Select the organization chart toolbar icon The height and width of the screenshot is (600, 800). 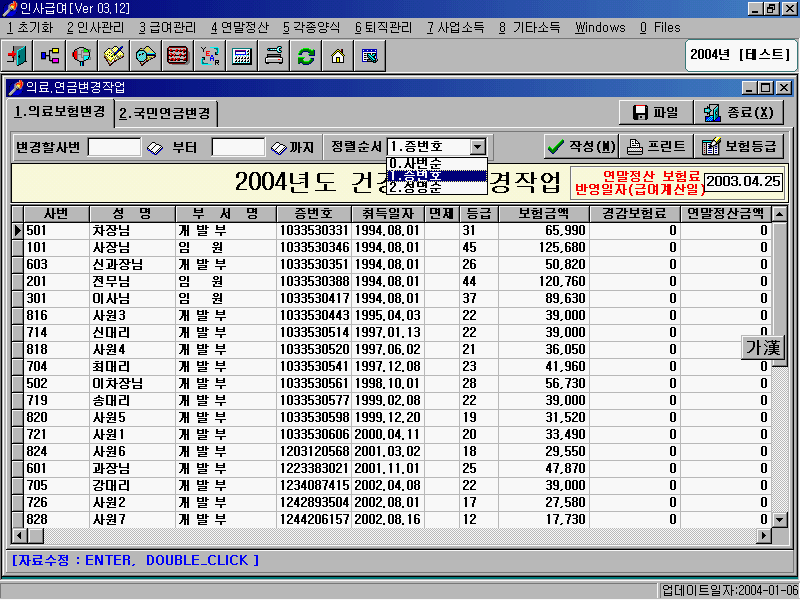[x=49, y=57]
